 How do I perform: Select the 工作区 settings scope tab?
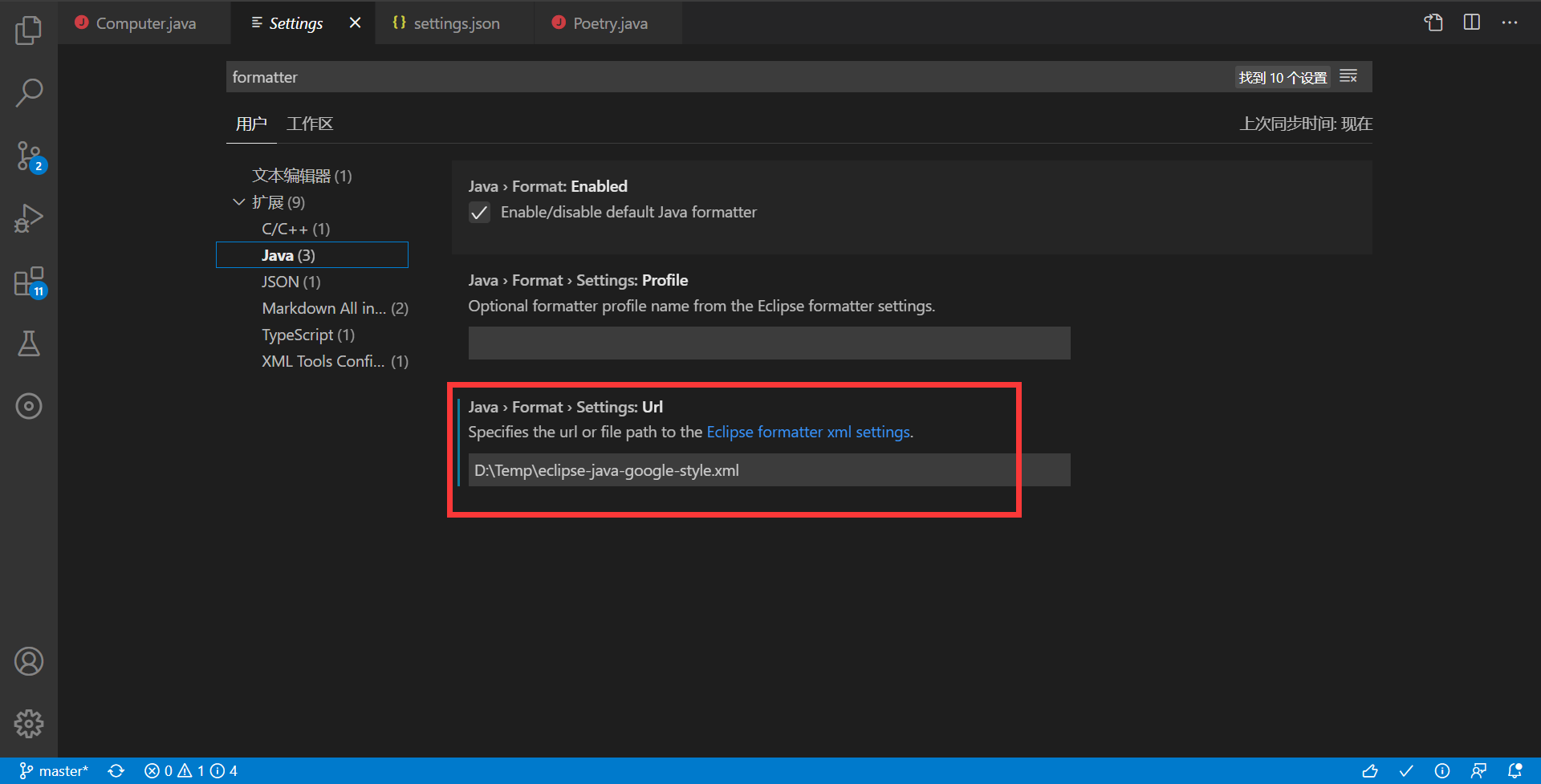click(310, 124)
